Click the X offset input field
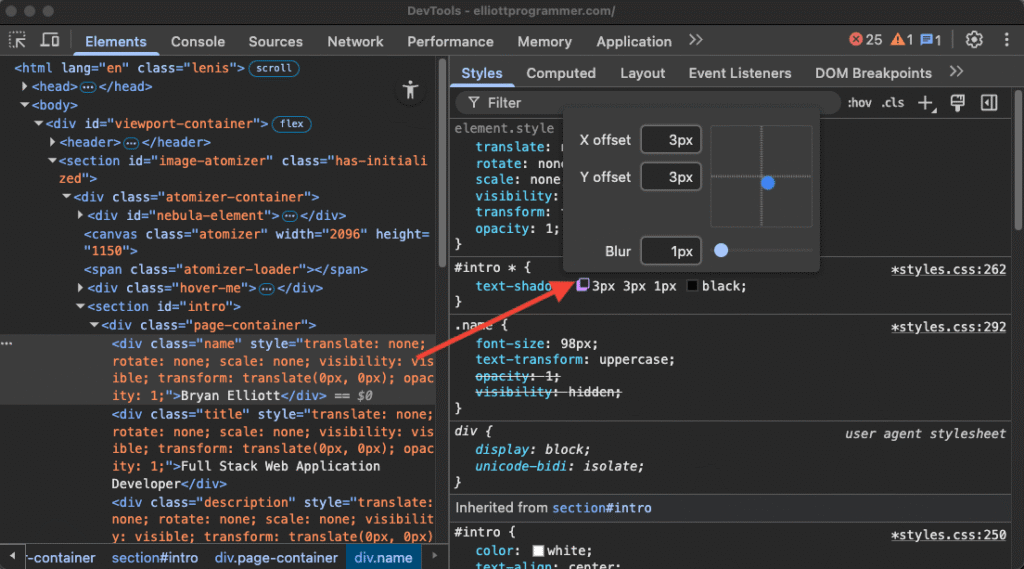The height and width of the screenshot is (569, 1024). tap(670, 140)
